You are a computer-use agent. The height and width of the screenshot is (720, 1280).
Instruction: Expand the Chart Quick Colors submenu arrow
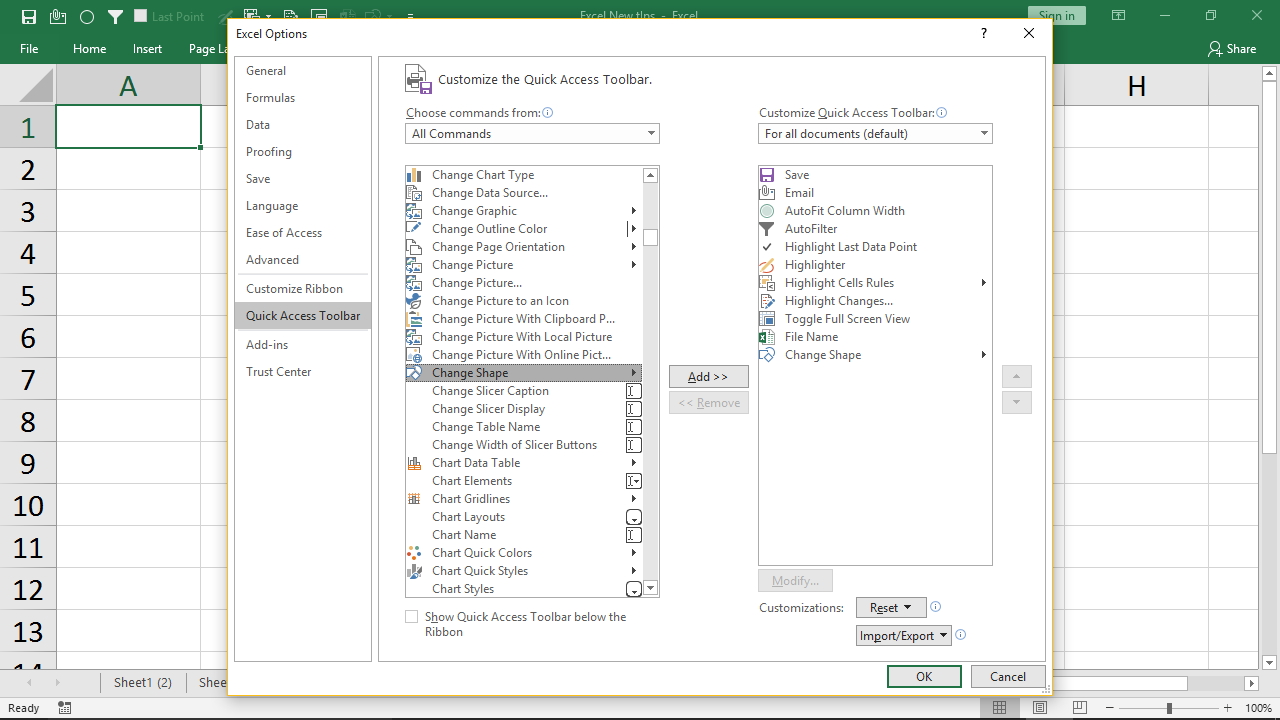pos(634,553)
